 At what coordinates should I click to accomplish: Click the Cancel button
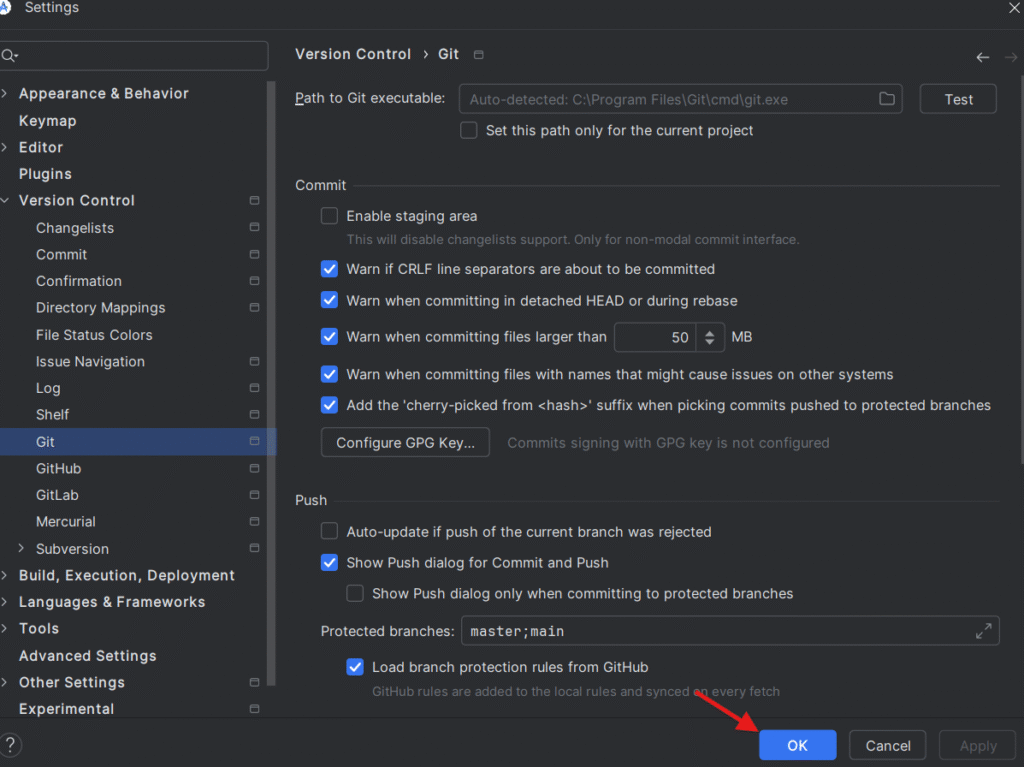[x=888, y=745]
